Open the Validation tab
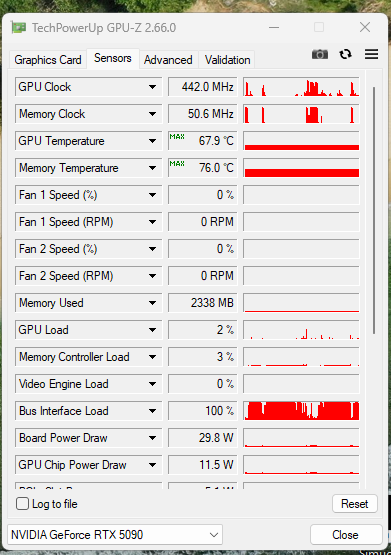Screen dimensions: 391x555 [228, 59]
